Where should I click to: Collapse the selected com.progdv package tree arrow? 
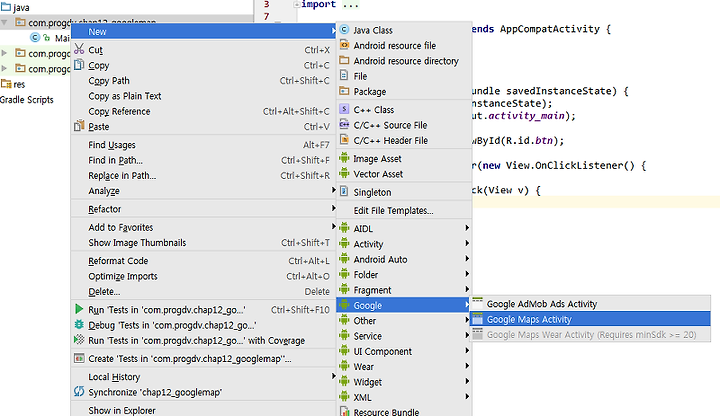(x=4, y=22)
